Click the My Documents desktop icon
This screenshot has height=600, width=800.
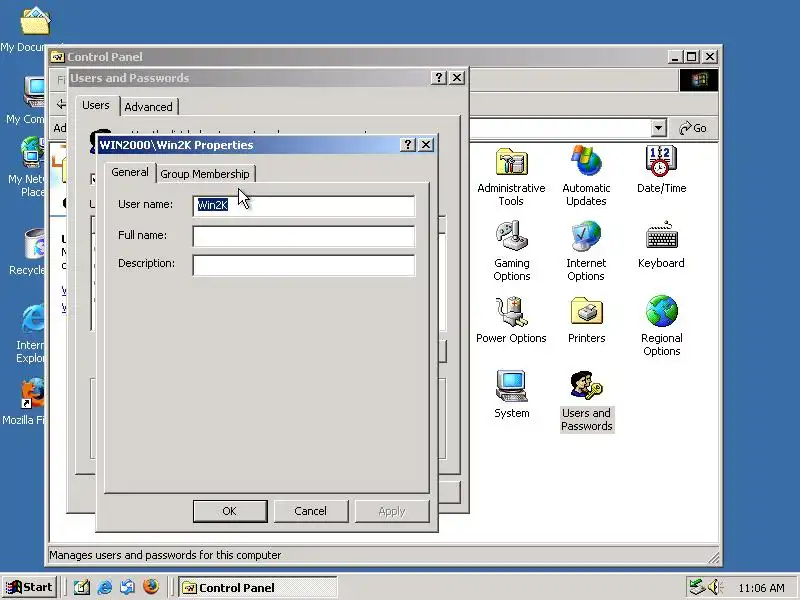[x=32, y=29]
